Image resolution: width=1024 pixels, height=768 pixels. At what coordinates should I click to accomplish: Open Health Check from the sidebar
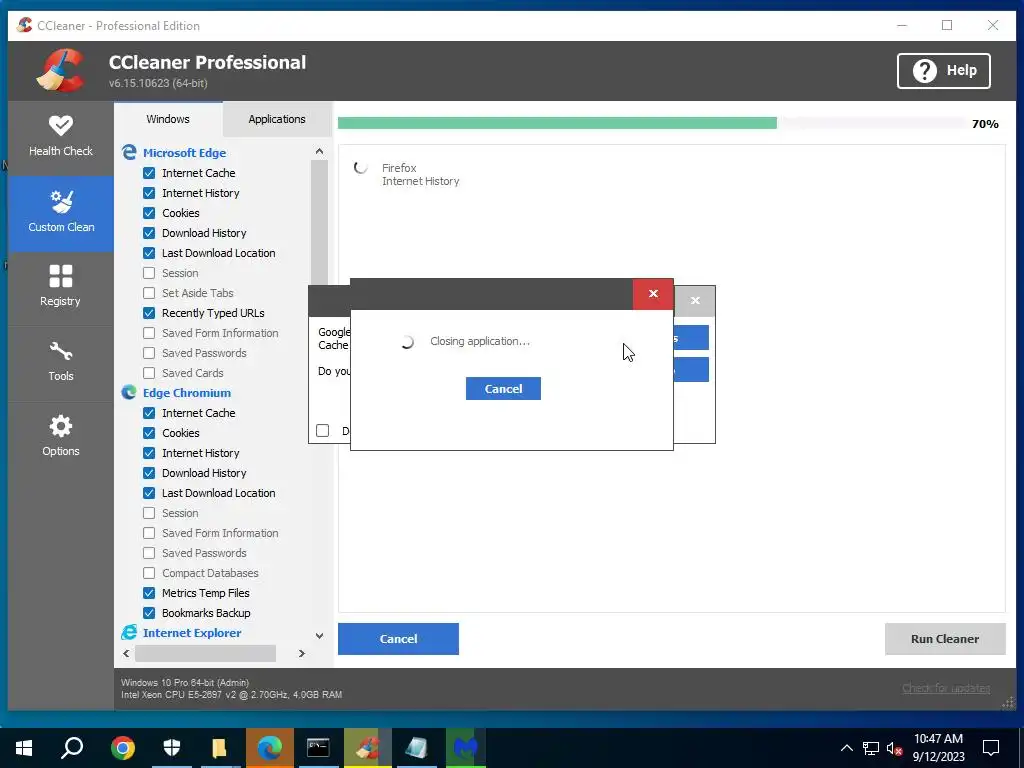point(61,137)
